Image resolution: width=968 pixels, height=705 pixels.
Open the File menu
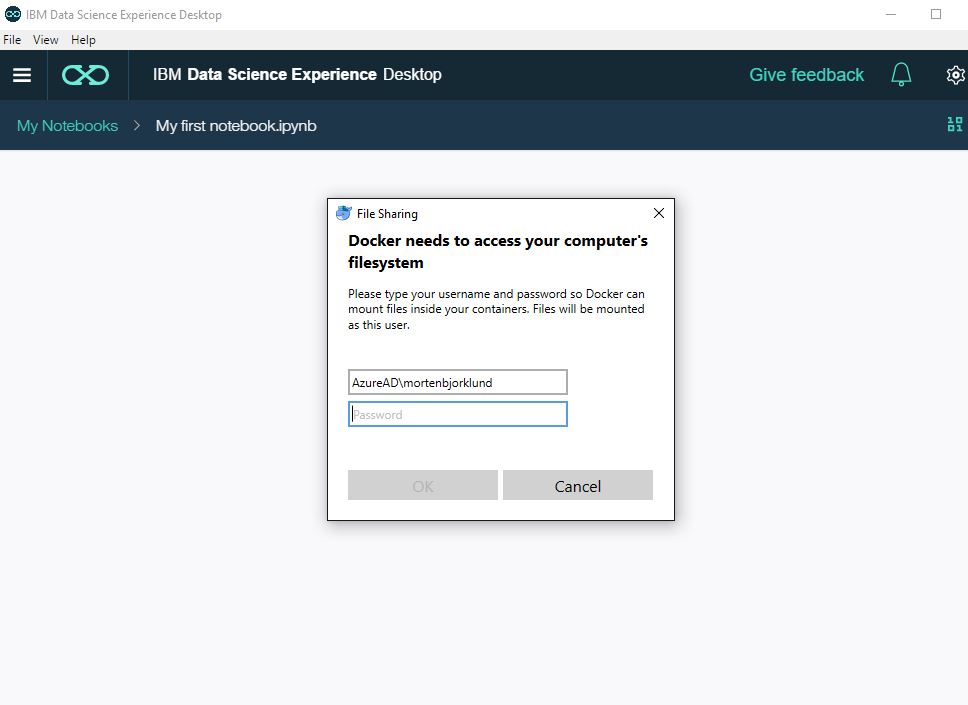[12, 39]
